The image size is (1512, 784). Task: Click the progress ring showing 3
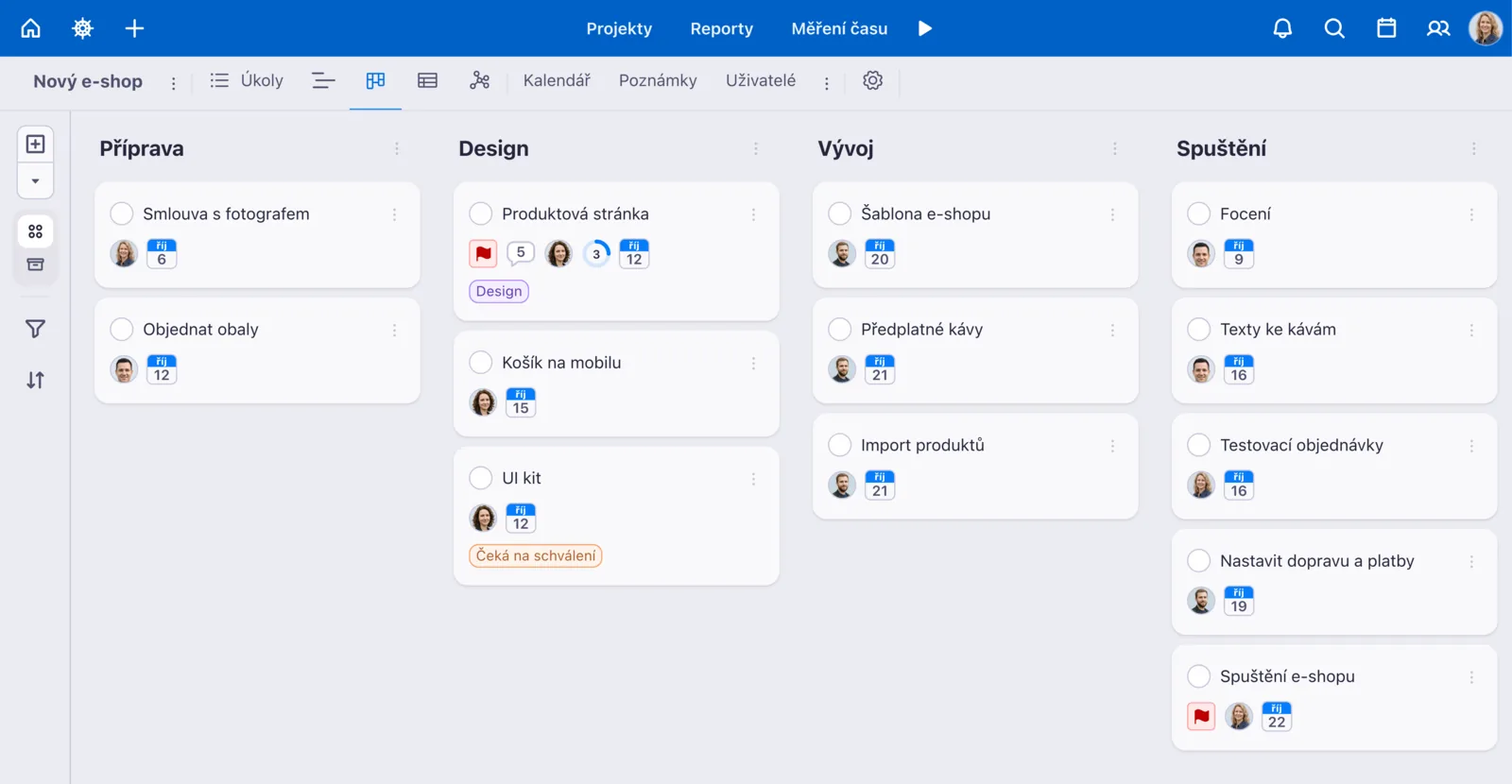(596, 253)
